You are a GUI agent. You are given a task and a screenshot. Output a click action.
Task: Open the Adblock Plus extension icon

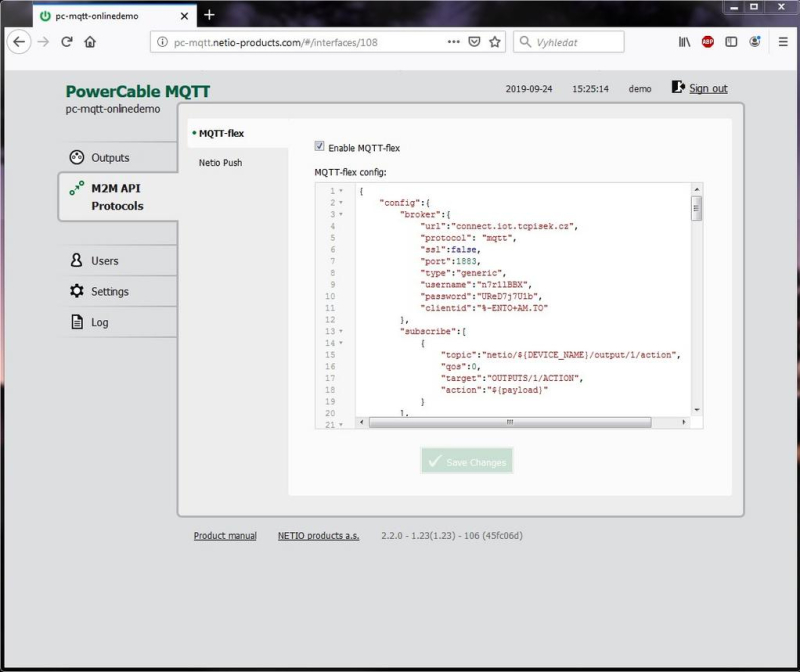click(x=708, y=42)
